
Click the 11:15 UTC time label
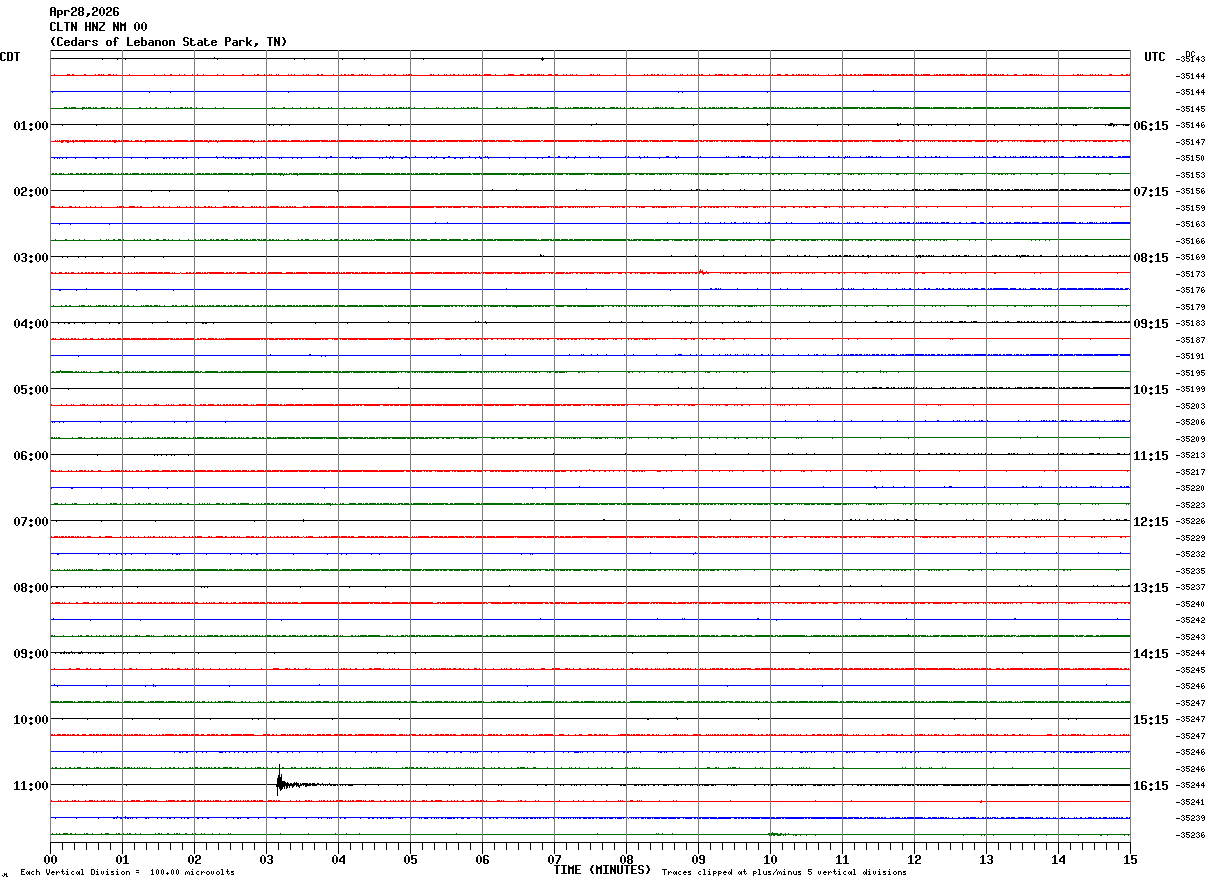tap(1151, 456)
